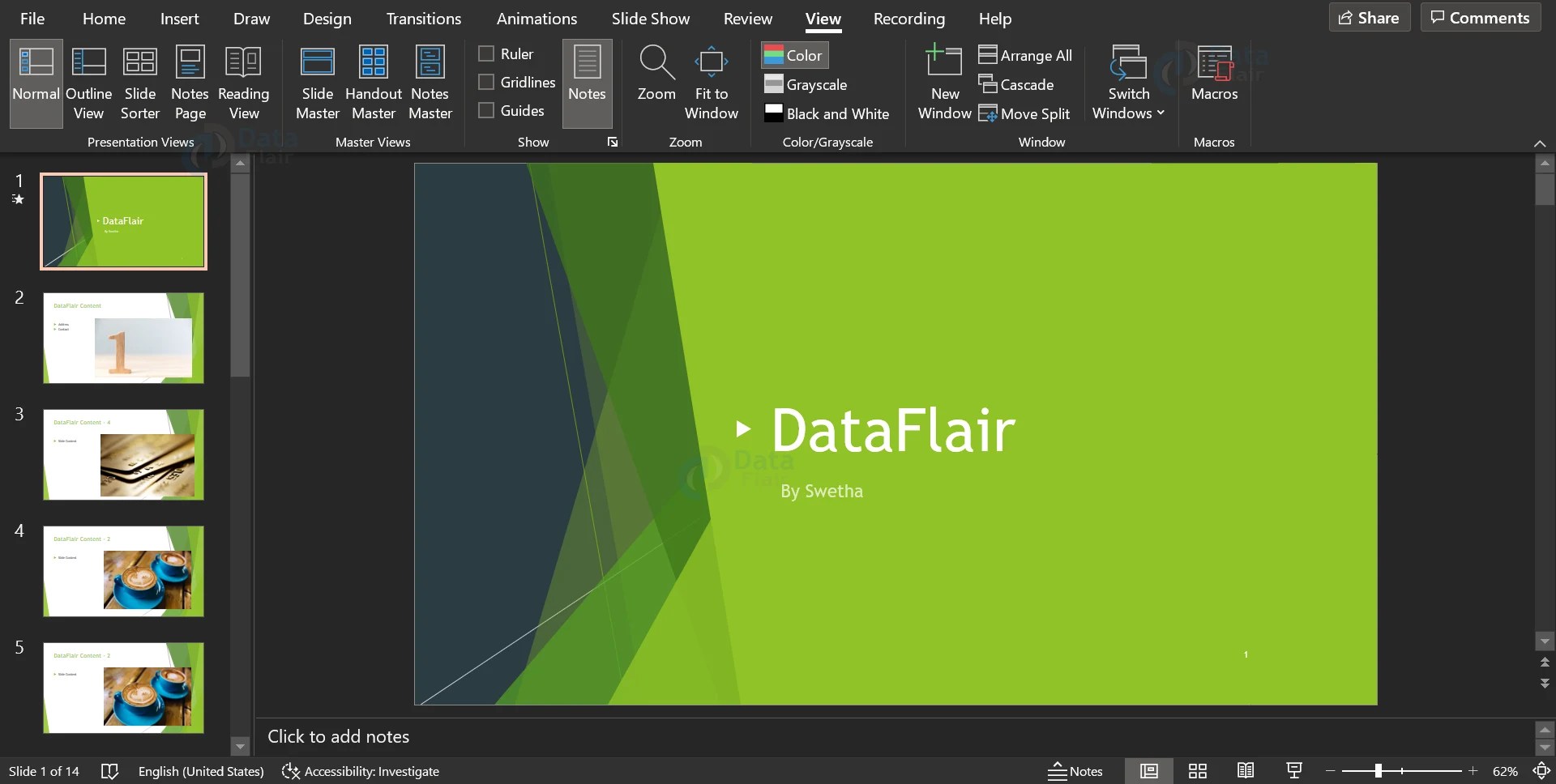1556x784 pixels.
Task: Open the Handout Master view
Action: coord(374,81)
